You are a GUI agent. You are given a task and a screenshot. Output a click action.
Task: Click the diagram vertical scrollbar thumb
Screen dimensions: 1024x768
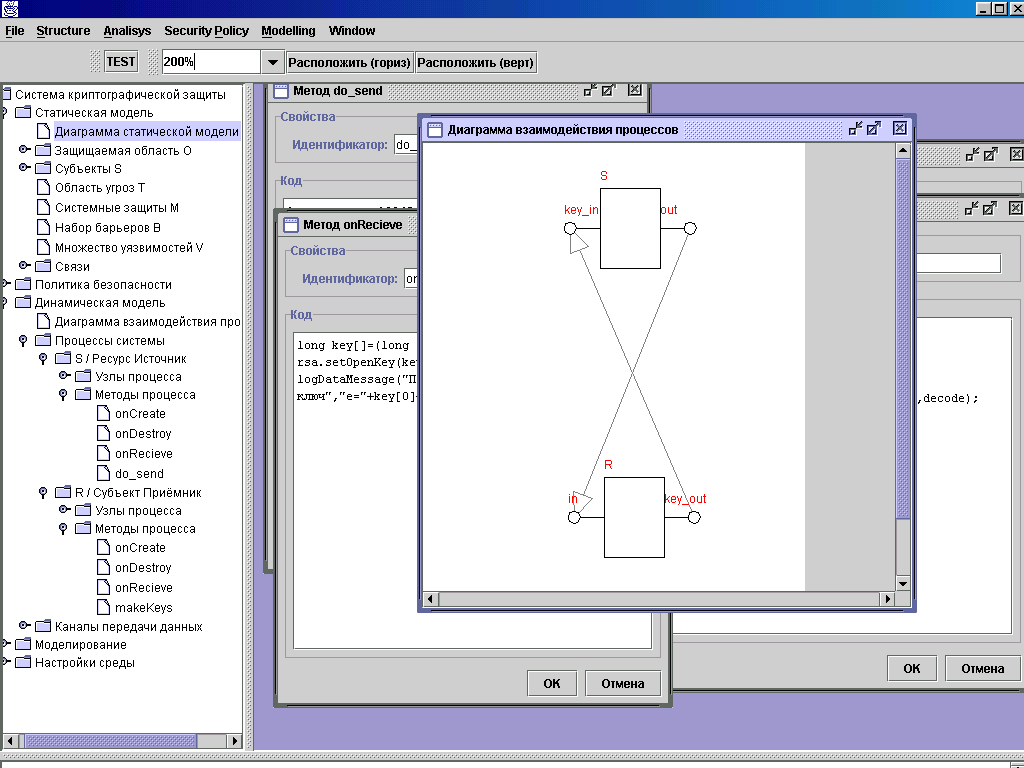903,339
